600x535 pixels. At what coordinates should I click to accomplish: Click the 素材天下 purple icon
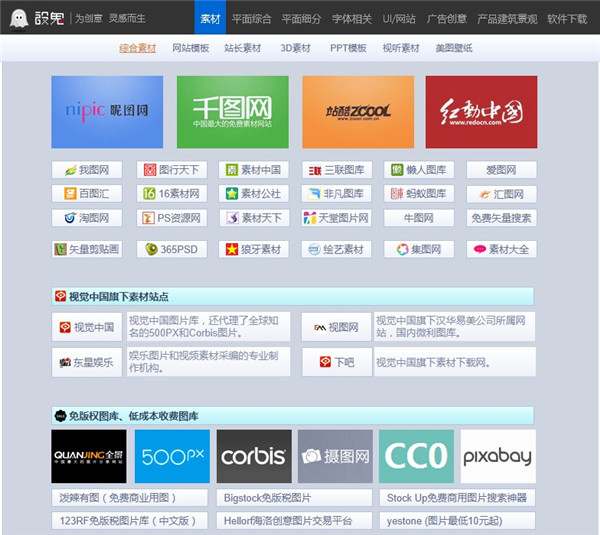click(233, 218)
